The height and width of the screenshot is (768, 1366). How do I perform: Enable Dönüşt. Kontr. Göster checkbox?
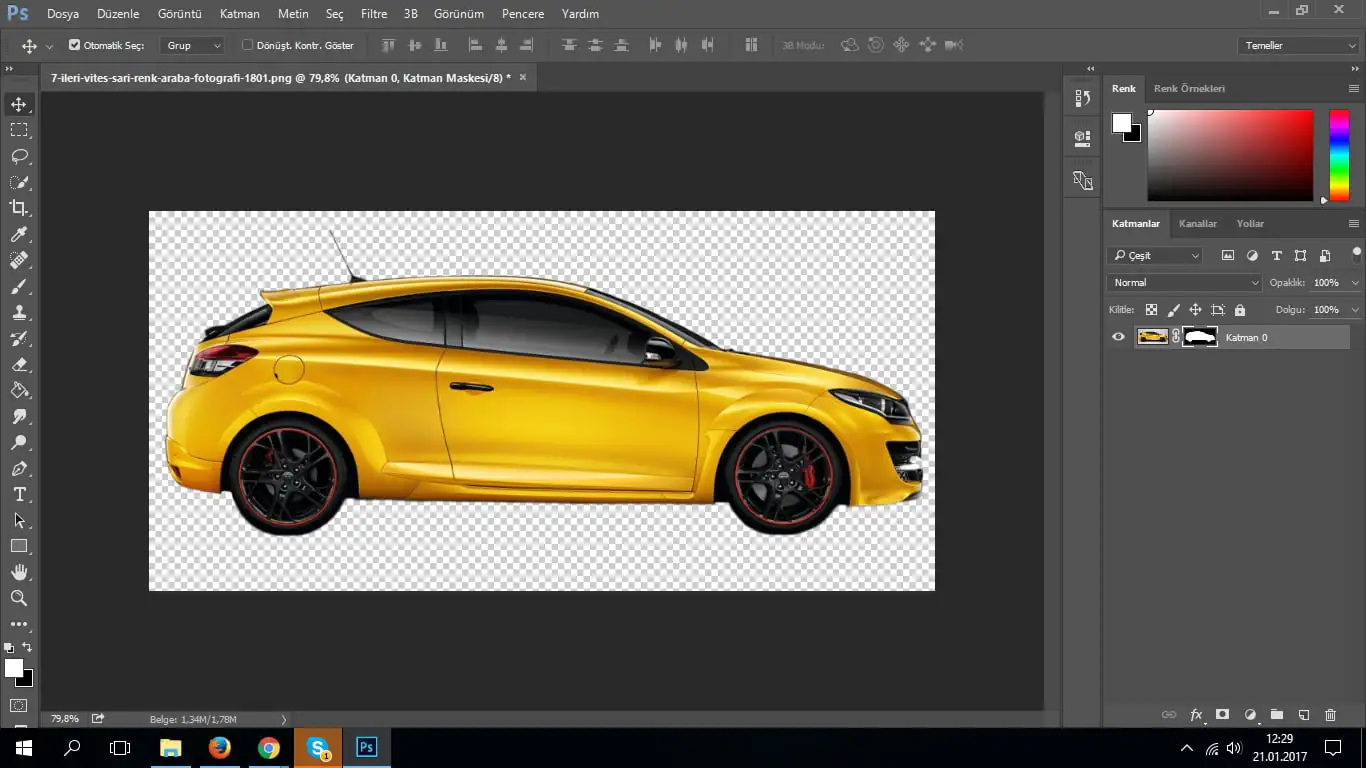(x=248, y=45)
